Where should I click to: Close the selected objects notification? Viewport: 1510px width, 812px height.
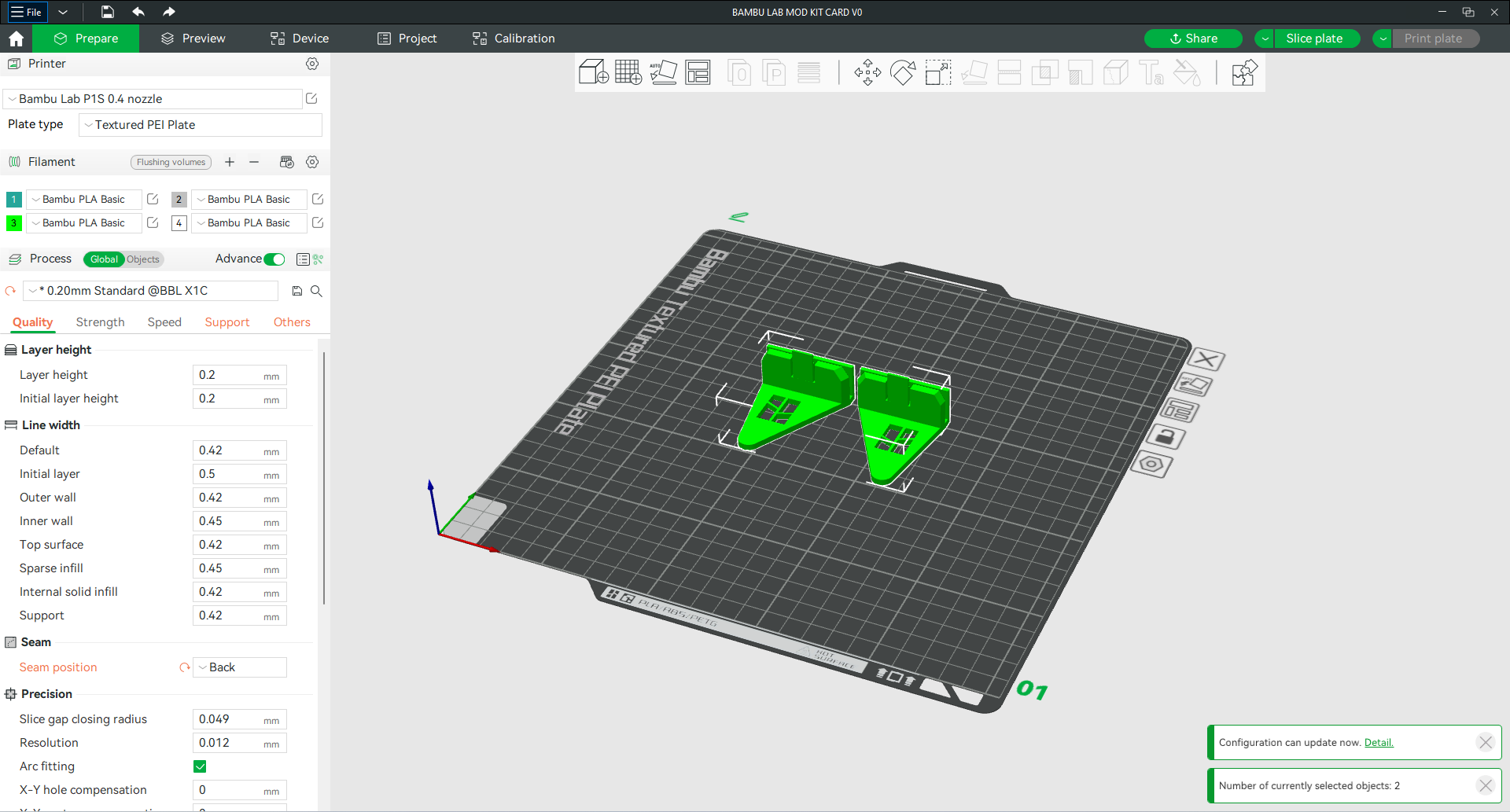coord(1485,785)
